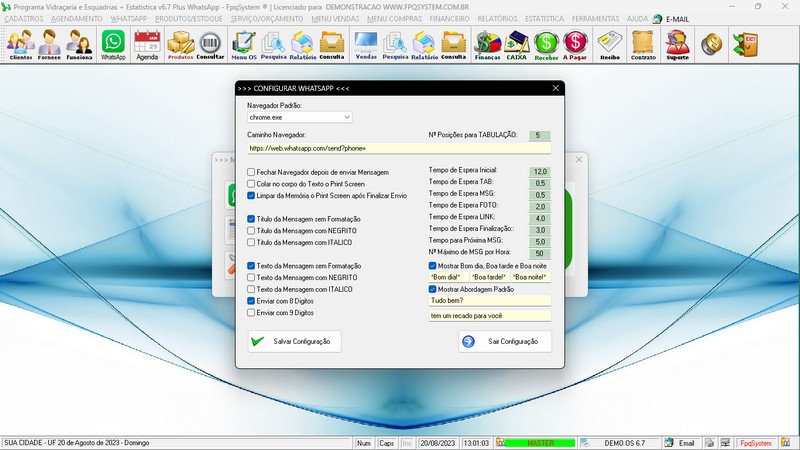Click Consulta icon left of Vendas
This screenshot has height=450, width=800.
(332, 45)
